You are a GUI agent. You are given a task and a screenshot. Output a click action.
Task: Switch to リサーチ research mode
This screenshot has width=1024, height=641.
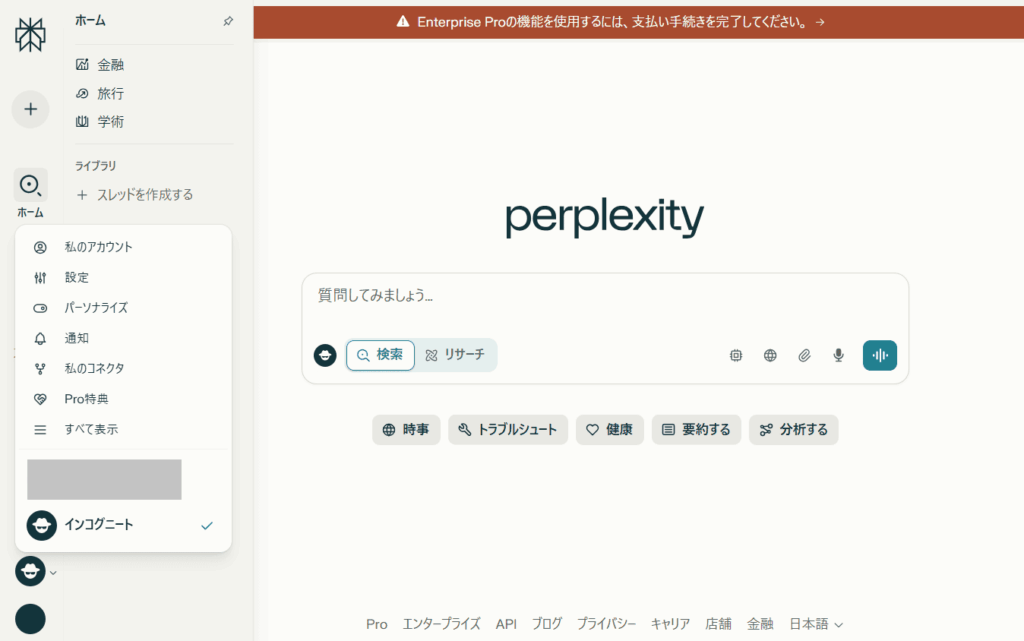(455, 355)
